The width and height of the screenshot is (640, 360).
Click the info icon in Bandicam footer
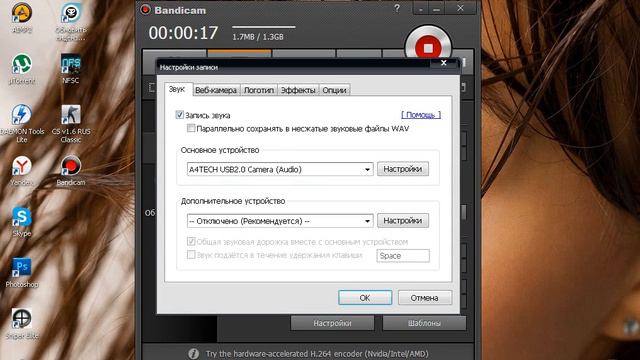click(x=193, y=353)
